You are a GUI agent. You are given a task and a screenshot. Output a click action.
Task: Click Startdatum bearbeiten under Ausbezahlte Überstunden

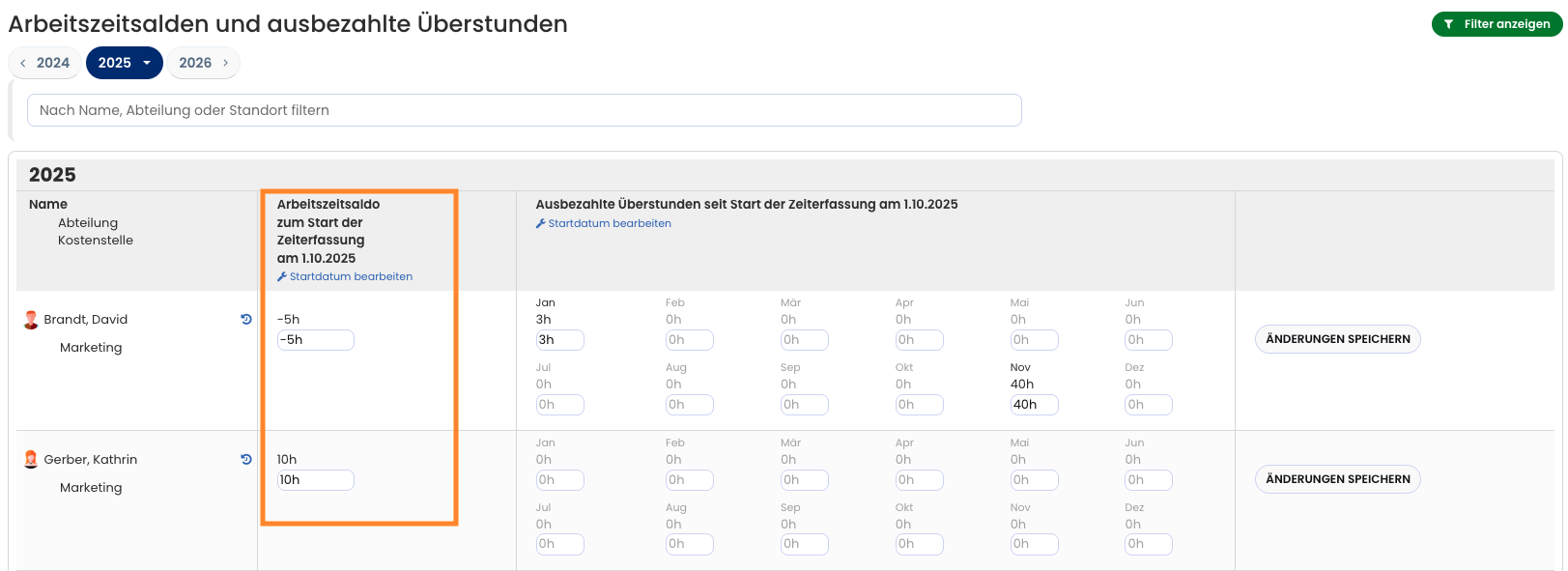pos(609,223)
